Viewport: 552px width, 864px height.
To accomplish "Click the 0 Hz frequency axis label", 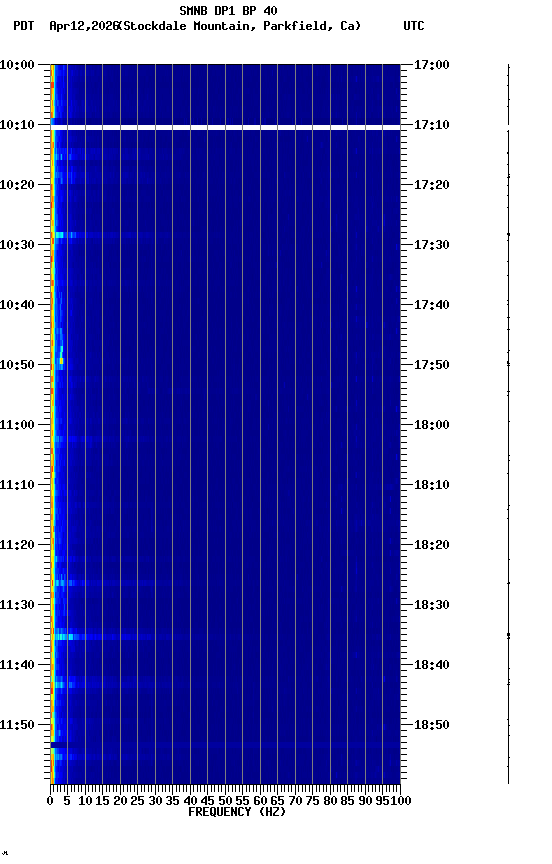I will [x=51, y=801].
